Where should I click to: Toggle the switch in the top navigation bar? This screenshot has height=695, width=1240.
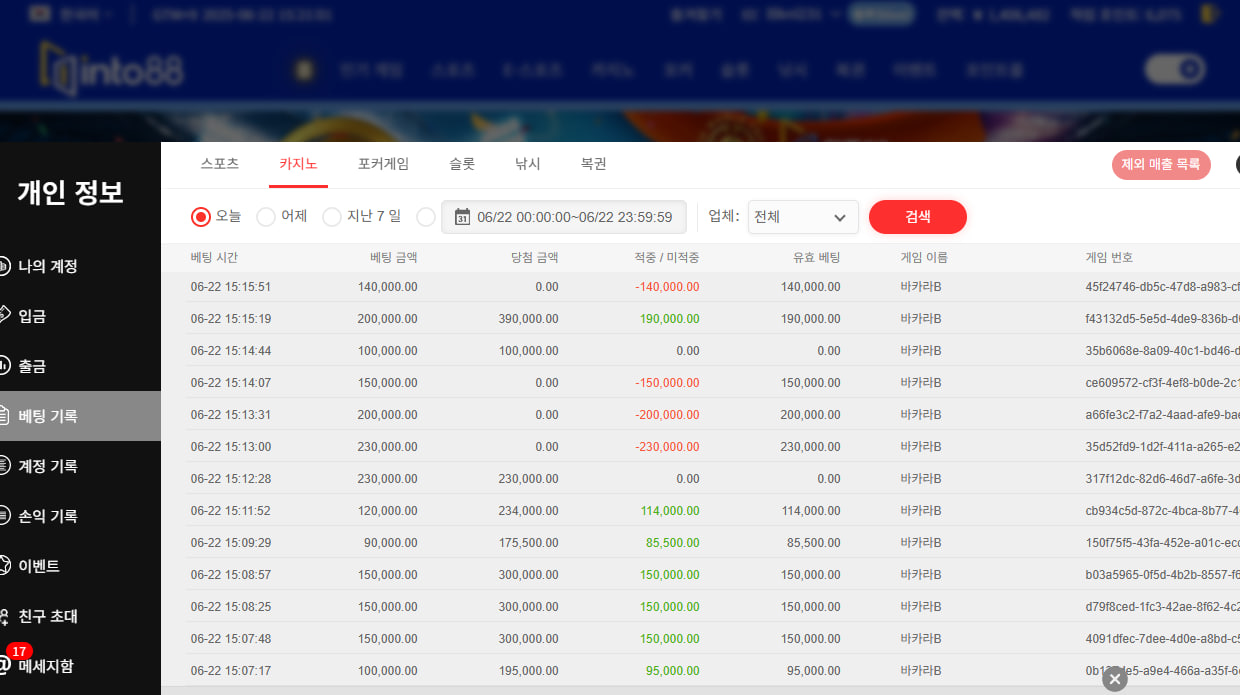pyautogui.click(x=1175, y=70)
